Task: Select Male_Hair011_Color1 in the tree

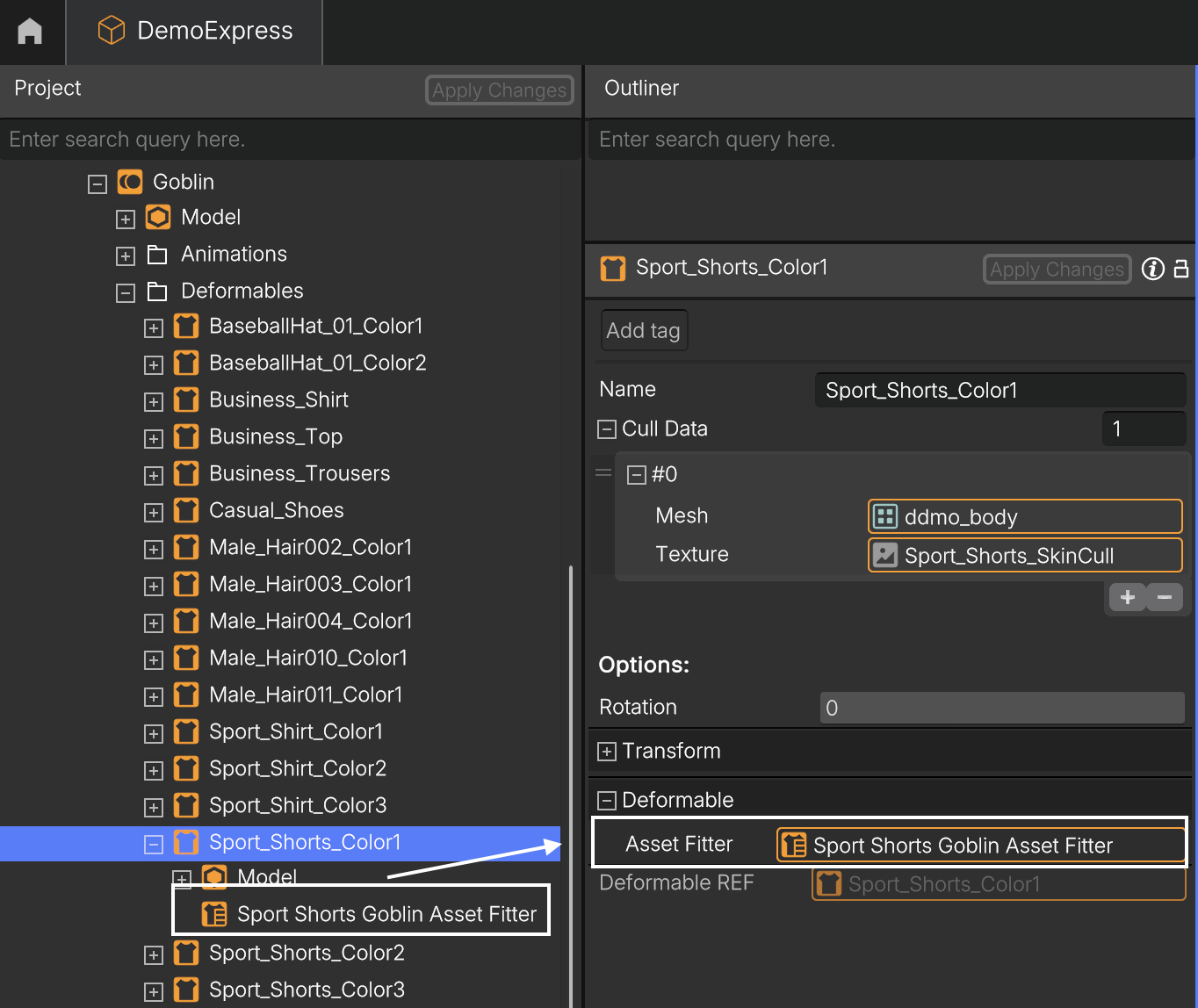Action: click(x=306, y=695)
